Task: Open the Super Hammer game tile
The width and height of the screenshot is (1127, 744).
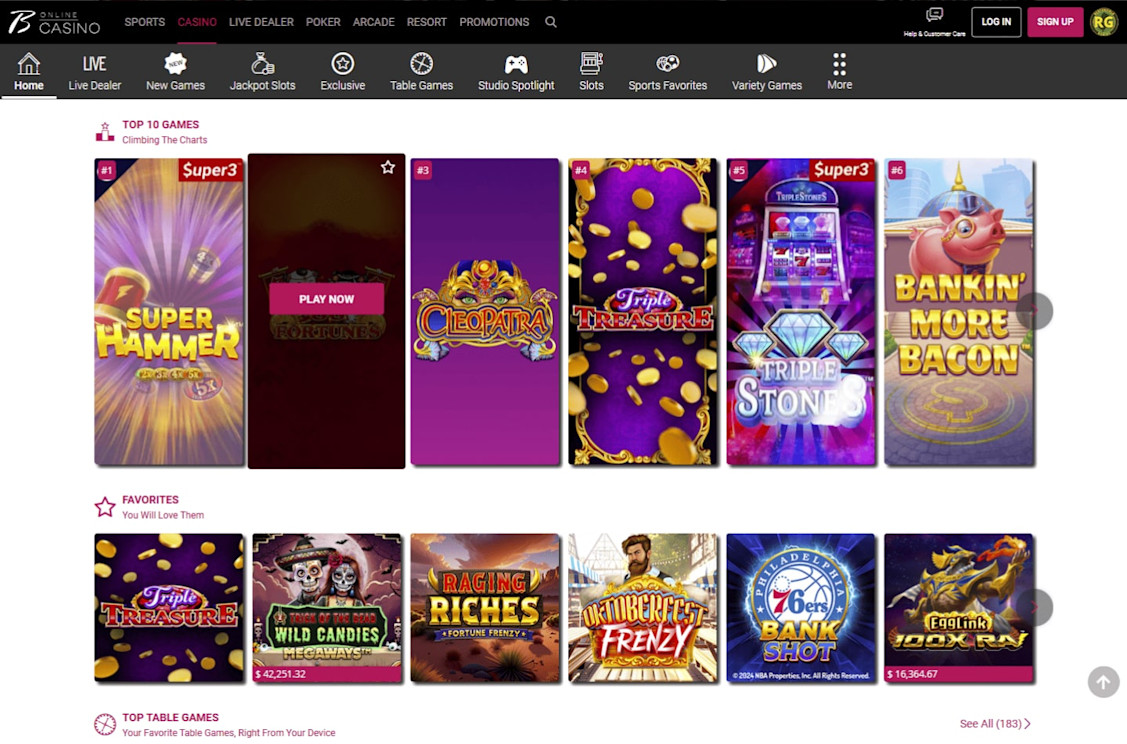Action: coord(169,312)
